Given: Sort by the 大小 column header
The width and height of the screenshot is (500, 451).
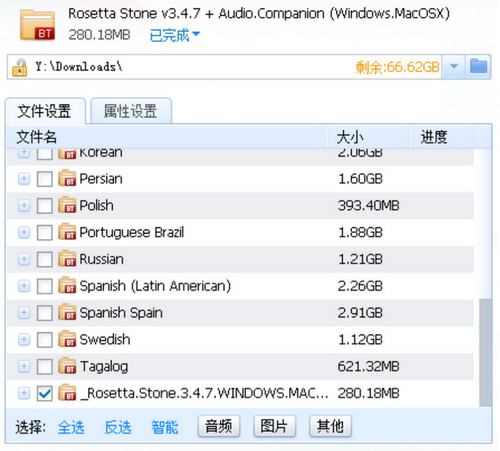Looking at the screenshot, I should click(368, 137).
